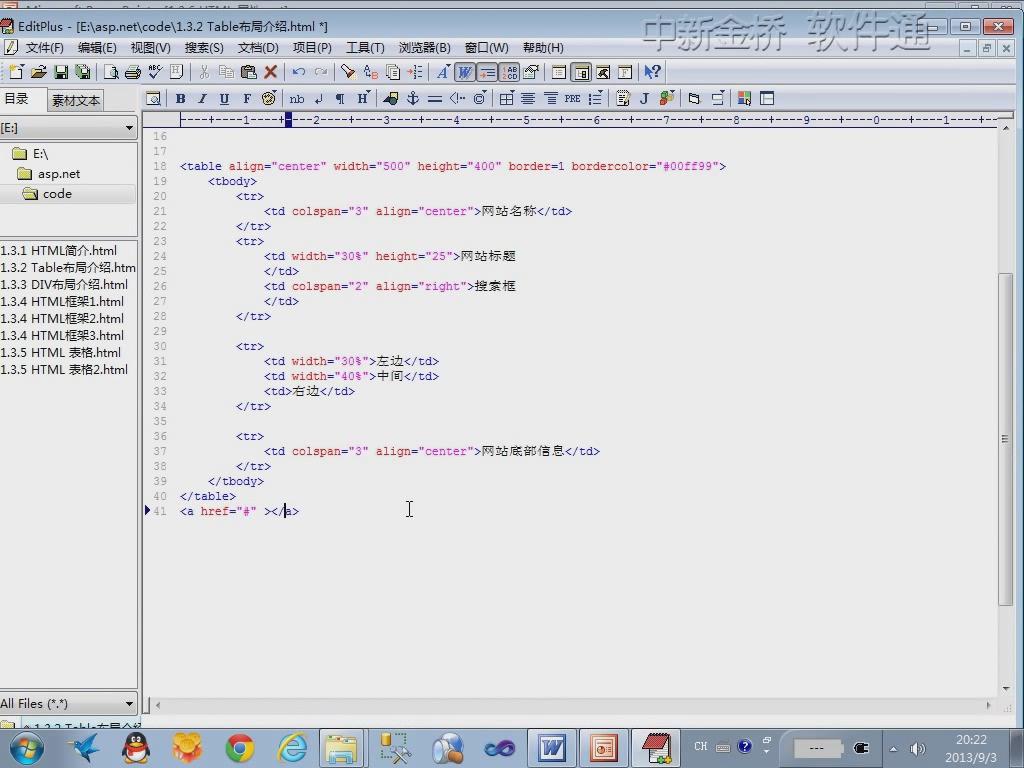Run spell check with the ABC icon
Image resolution: width=1024 pixels, height=768 pixels.
tap(155, 72)
